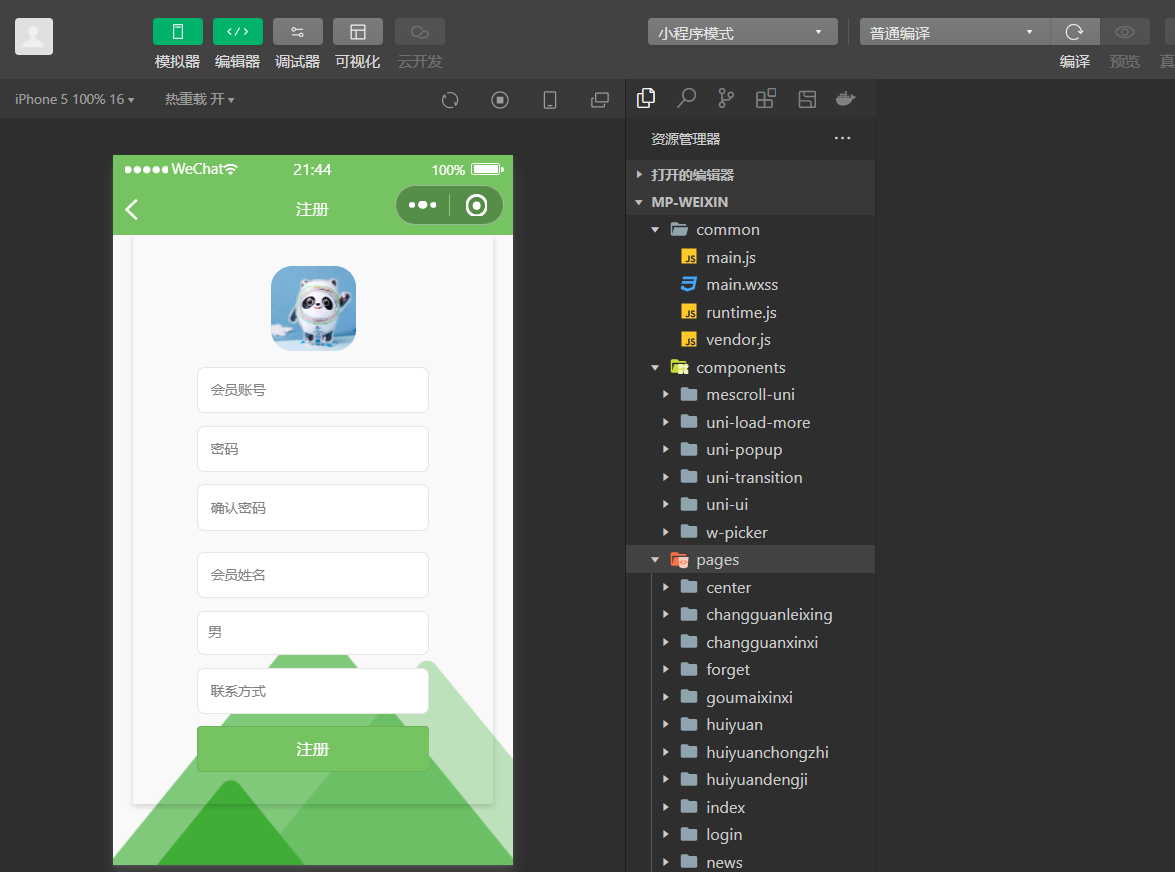Expand the center folder
The image size is (1175, 872).
pyautogui.click(x=750, y=587)
